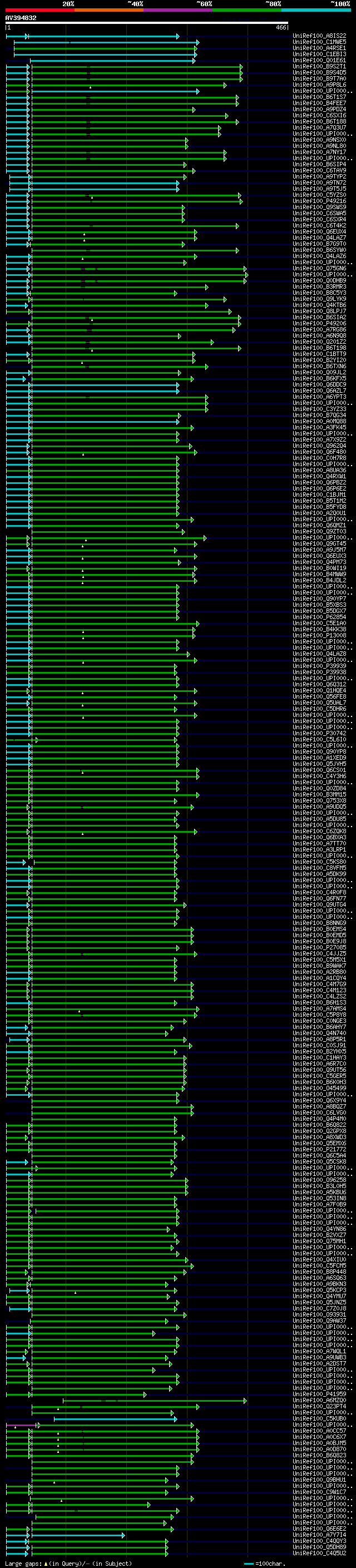Select hit label UniRef100_A7Q3U7
Image resolution: width=356 pixels, height=1568 pixels.
pyautogui.click(x=319, y=127)
